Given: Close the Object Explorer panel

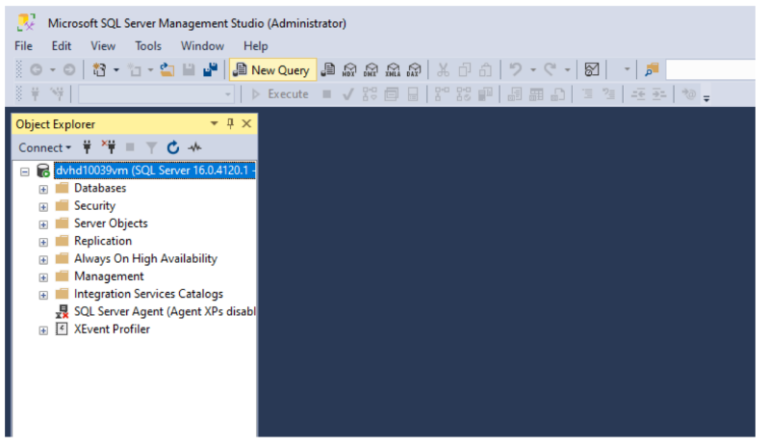Looking at the screenshot, I should pos(246,123).
